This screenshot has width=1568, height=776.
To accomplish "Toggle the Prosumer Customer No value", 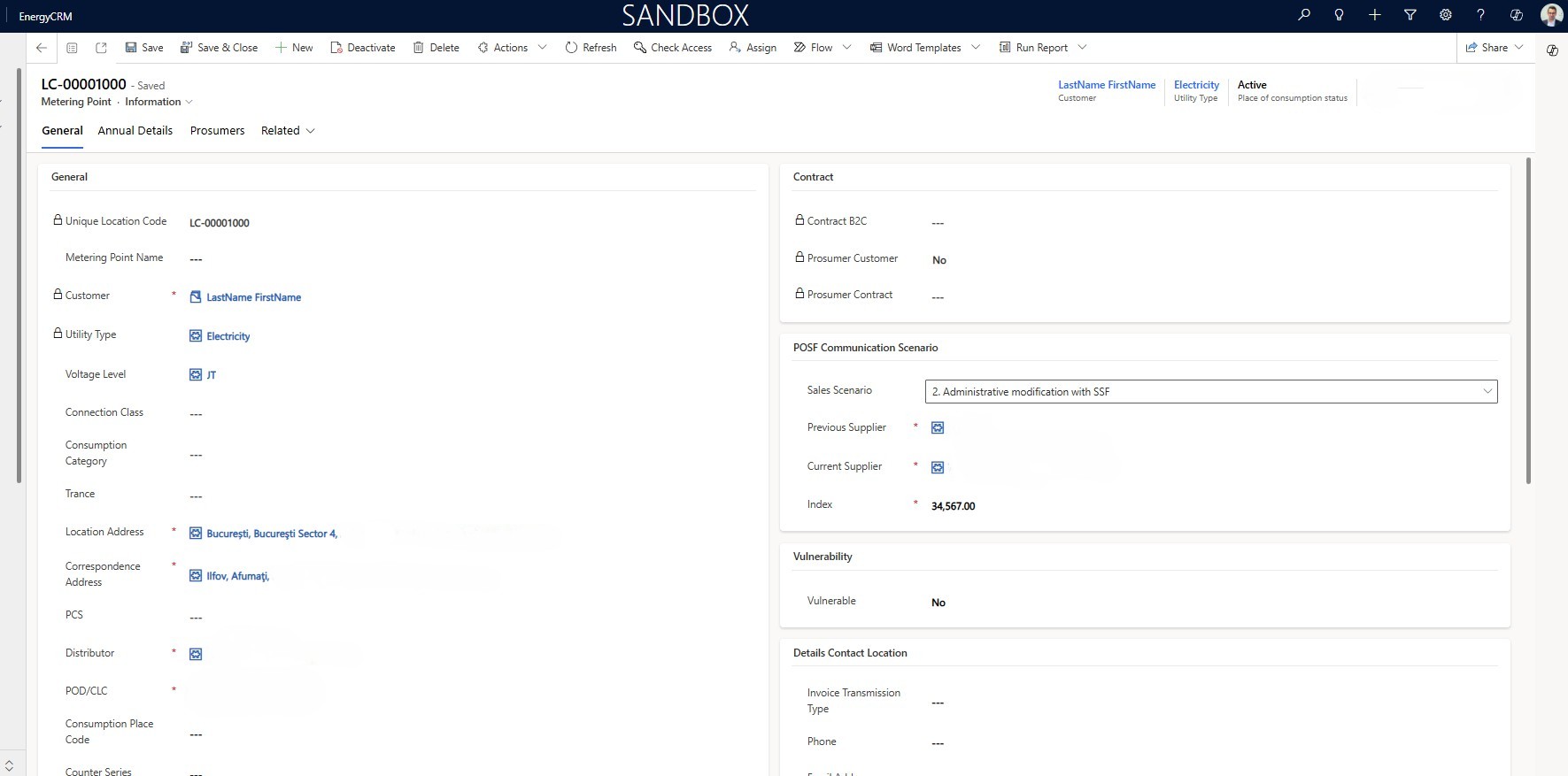I will [x=939, y=260].
